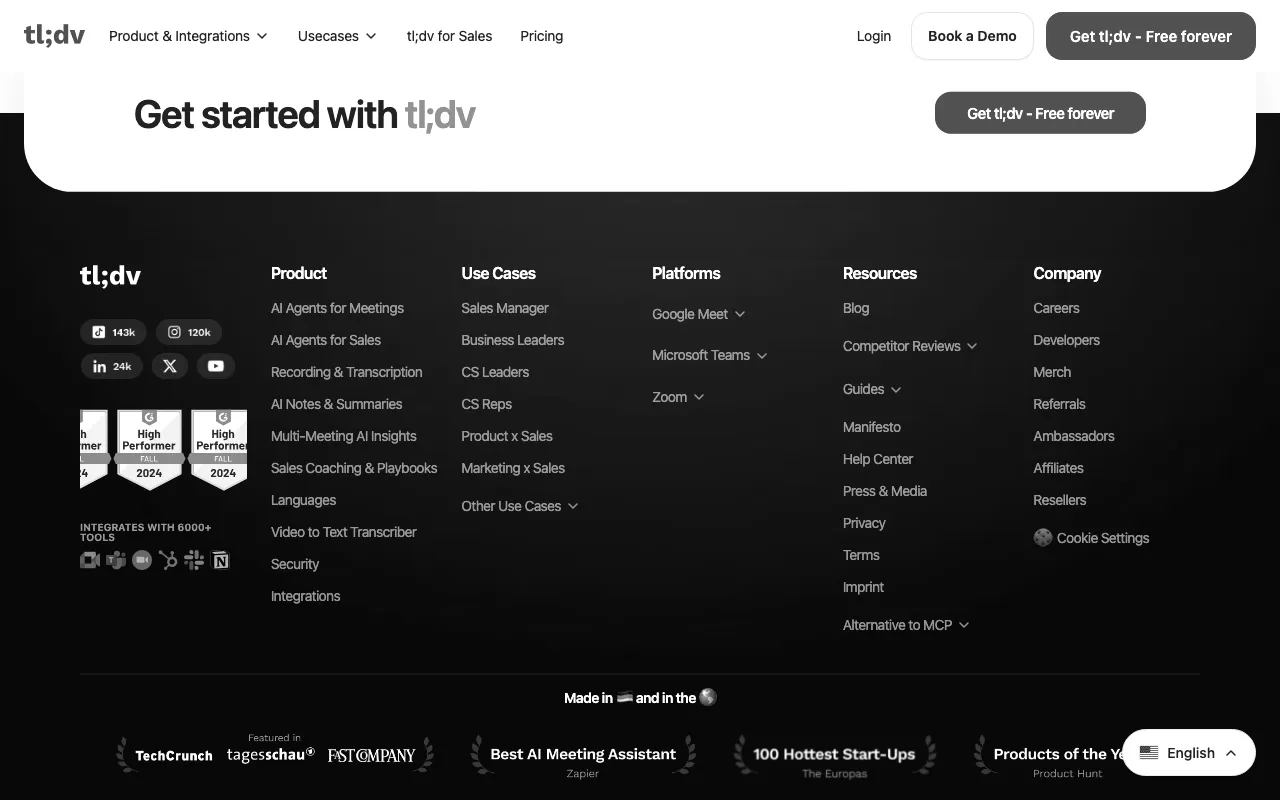
Task: Open the Languages footer link
Action: pos(304,500)
